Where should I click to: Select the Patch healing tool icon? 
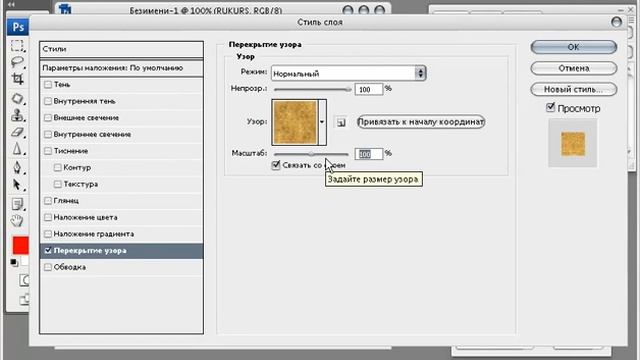pyautogui.click(x=17, y=98)
